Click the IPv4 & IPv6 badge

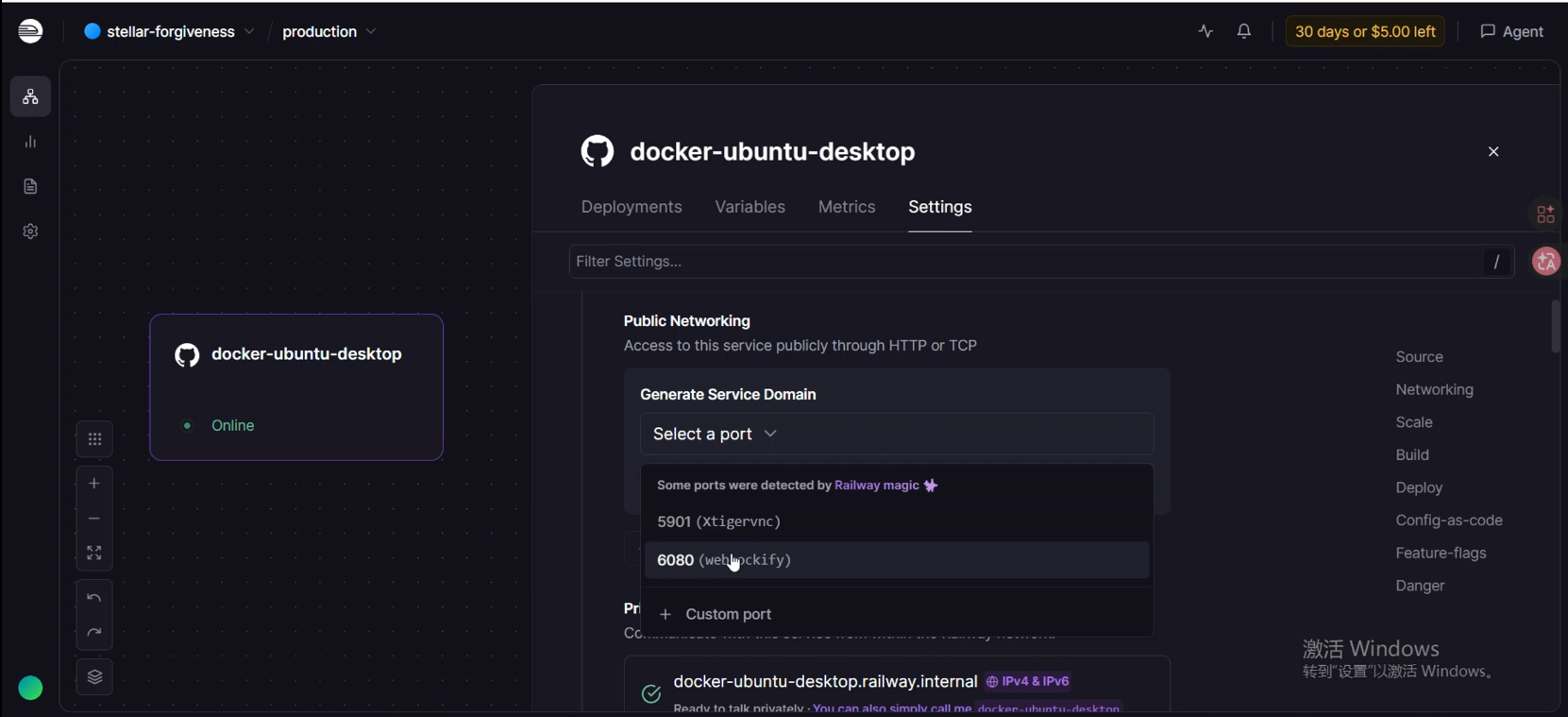(x=1028, y=681)
